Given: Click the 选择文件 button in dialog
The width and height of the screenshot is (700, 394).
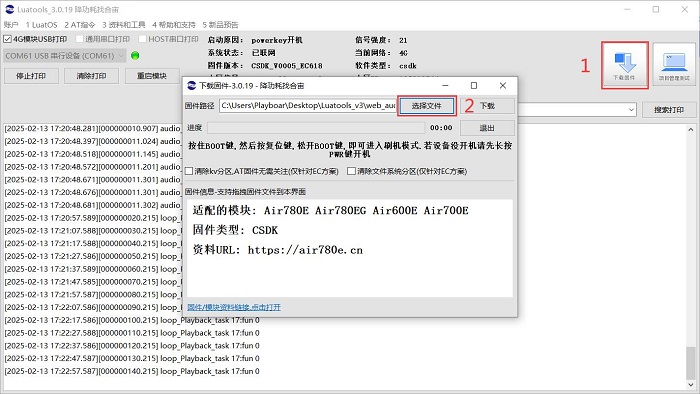Looking at the screenshot, I should pyautogui.click(x=427, y=106).
